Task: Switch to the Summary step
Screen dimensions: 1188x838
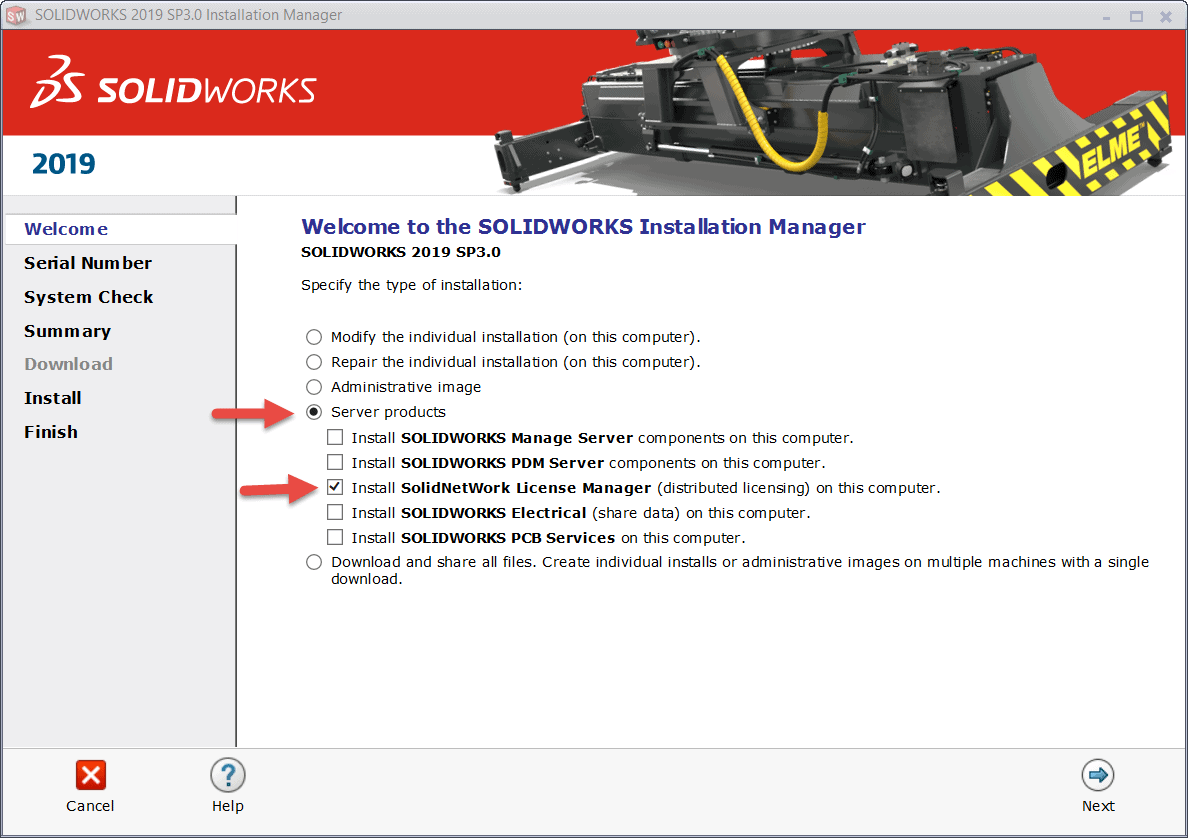Action: pos(67,331)
